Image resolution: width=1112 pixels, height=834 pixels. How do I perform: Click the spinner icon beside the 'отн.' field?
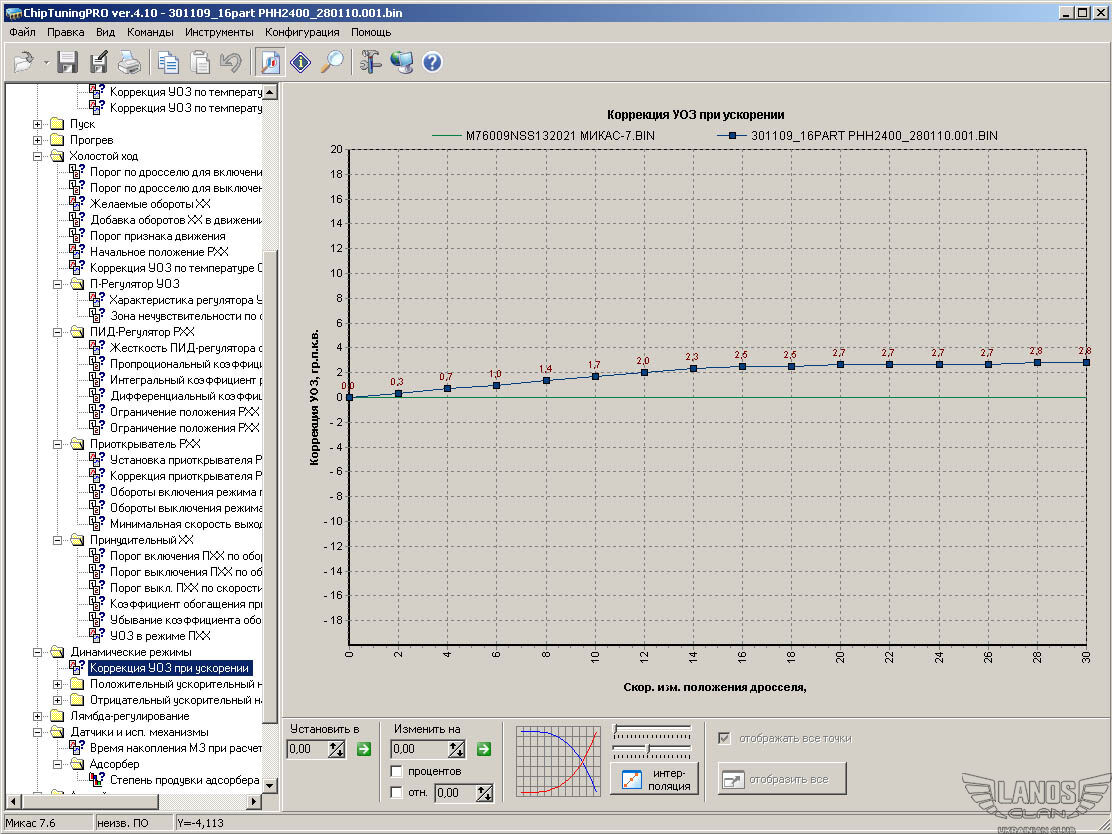pos(484,793)
